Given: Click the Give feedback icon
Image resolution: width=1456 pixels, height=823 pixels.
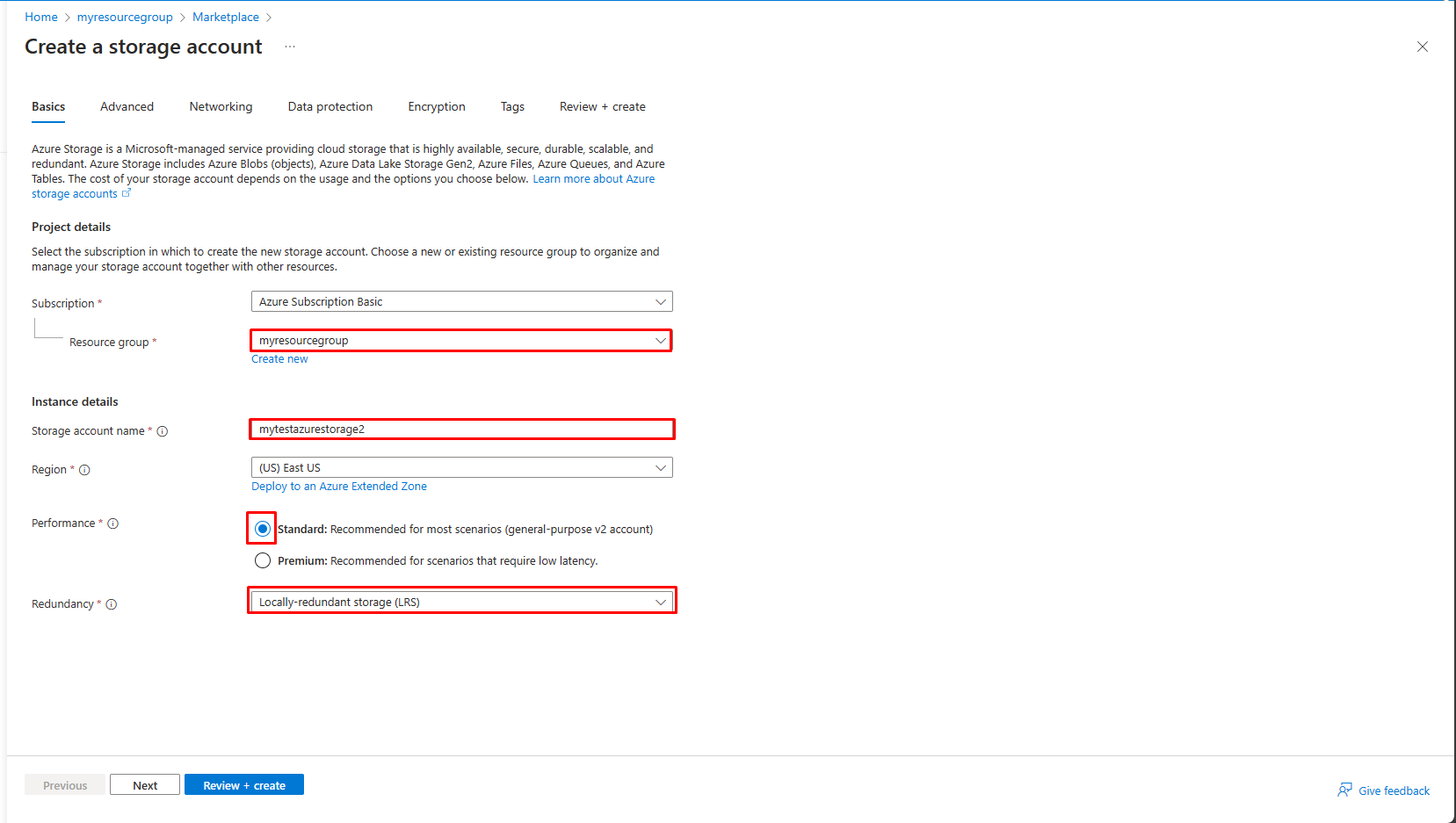Looking at the screenshot, I should pyautogui.click(x=1344, y=791).
